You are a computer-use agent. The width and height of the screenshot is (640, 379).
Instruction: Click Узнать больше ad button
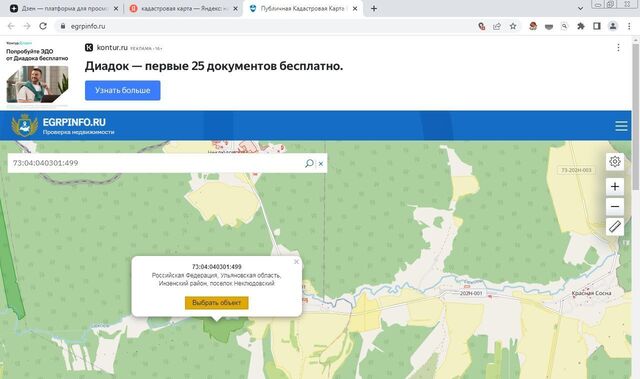[122, 90]
